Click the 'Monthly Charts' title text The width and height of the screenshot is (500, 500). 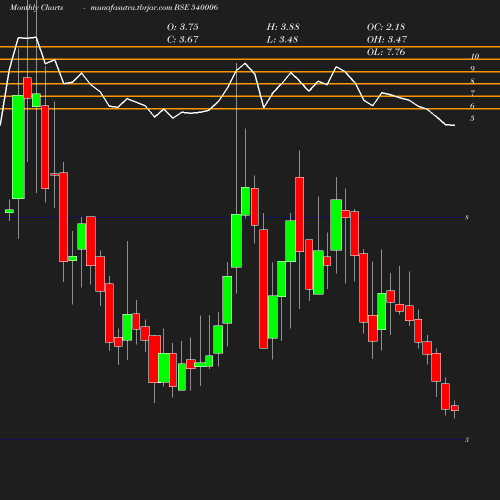pyautogui.click(x=37, y=8)
